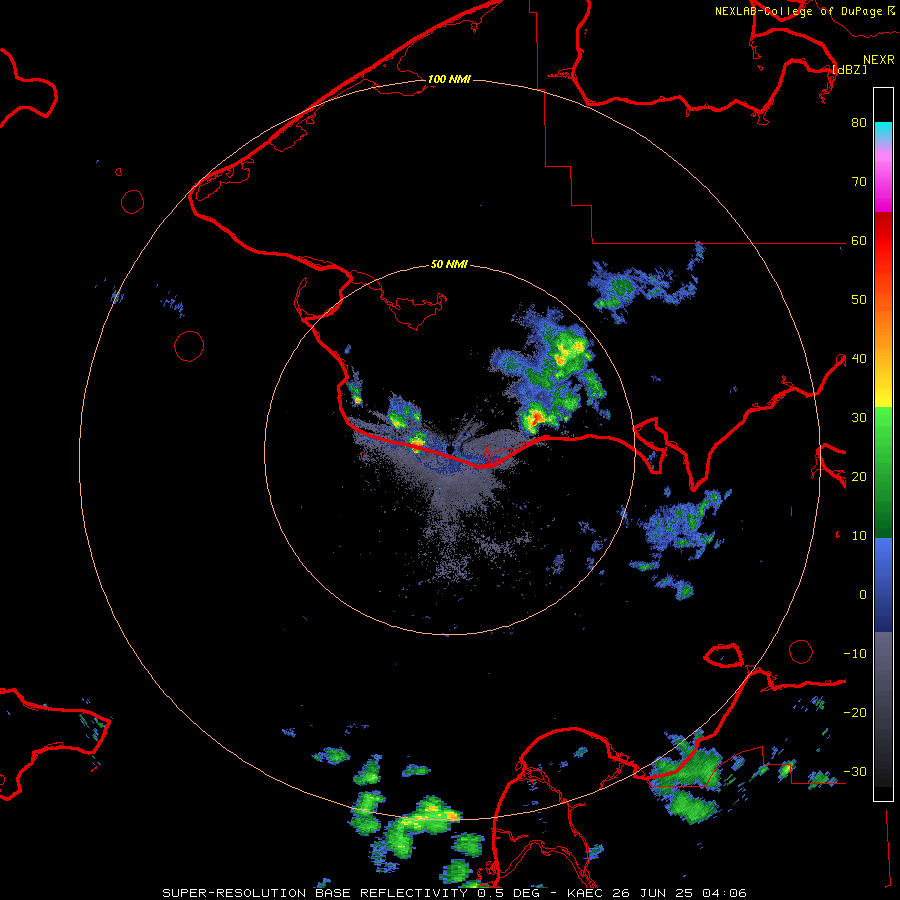The height and width of the screenshot is (900, 900).
Task: Click the 80 value on the dBZ scale
Action: tap(859, 123)
